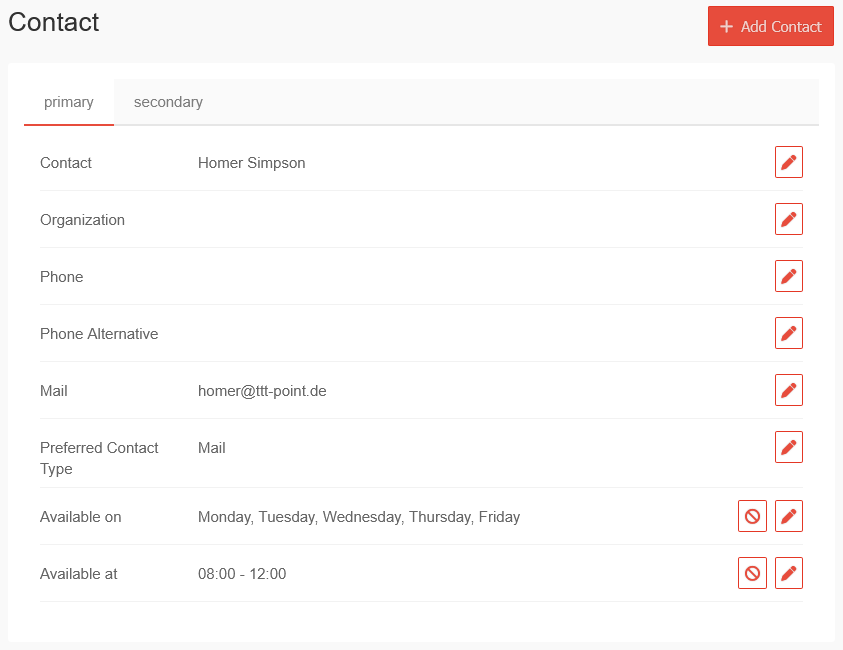This screenshot has height=650, width=843.
Task: Click the Contact page heading
Action: coord(54,22)
